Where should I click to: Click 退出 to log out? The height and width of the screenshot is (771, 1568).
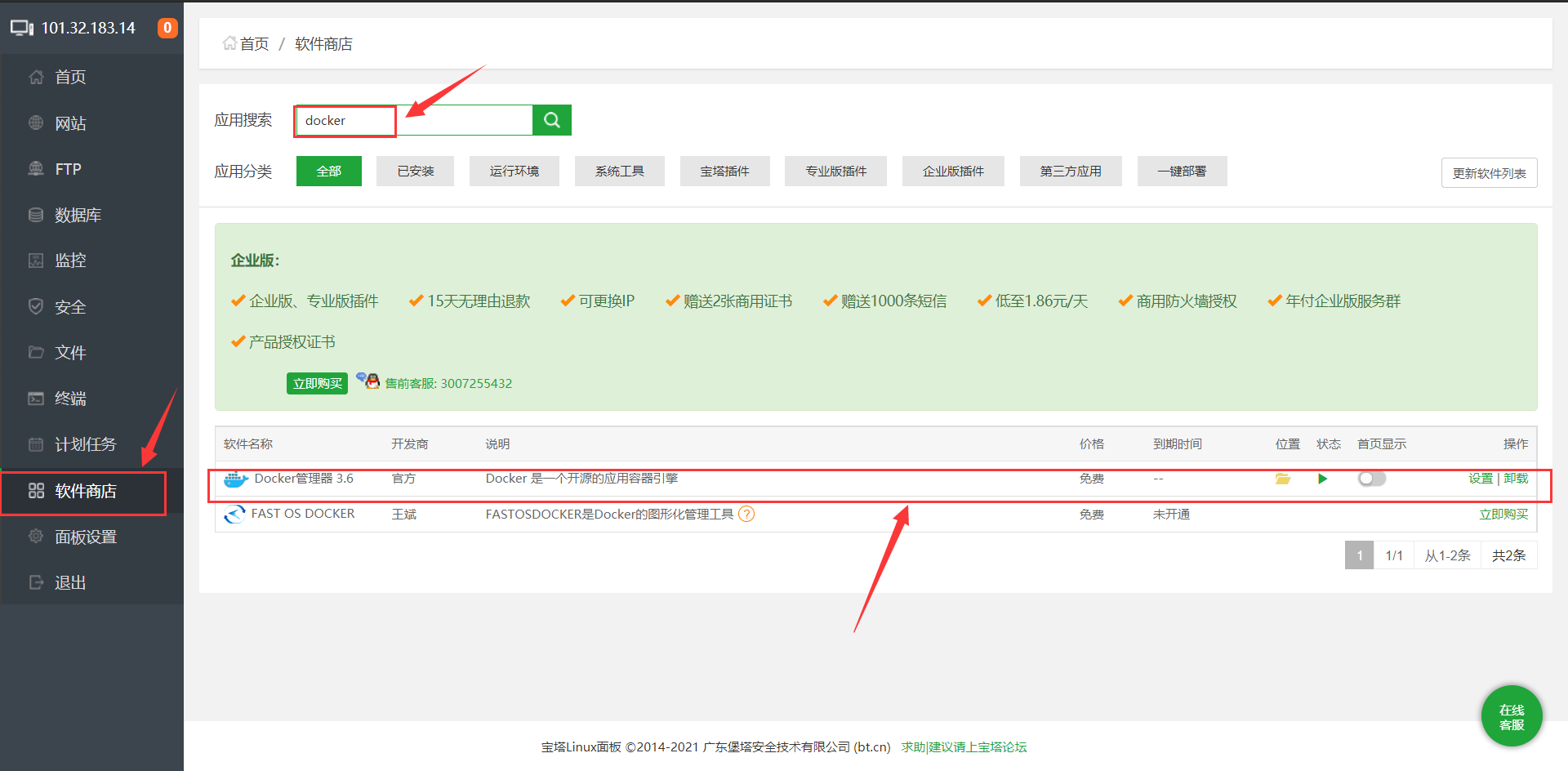pyautogui.click(x=91, y=582)
